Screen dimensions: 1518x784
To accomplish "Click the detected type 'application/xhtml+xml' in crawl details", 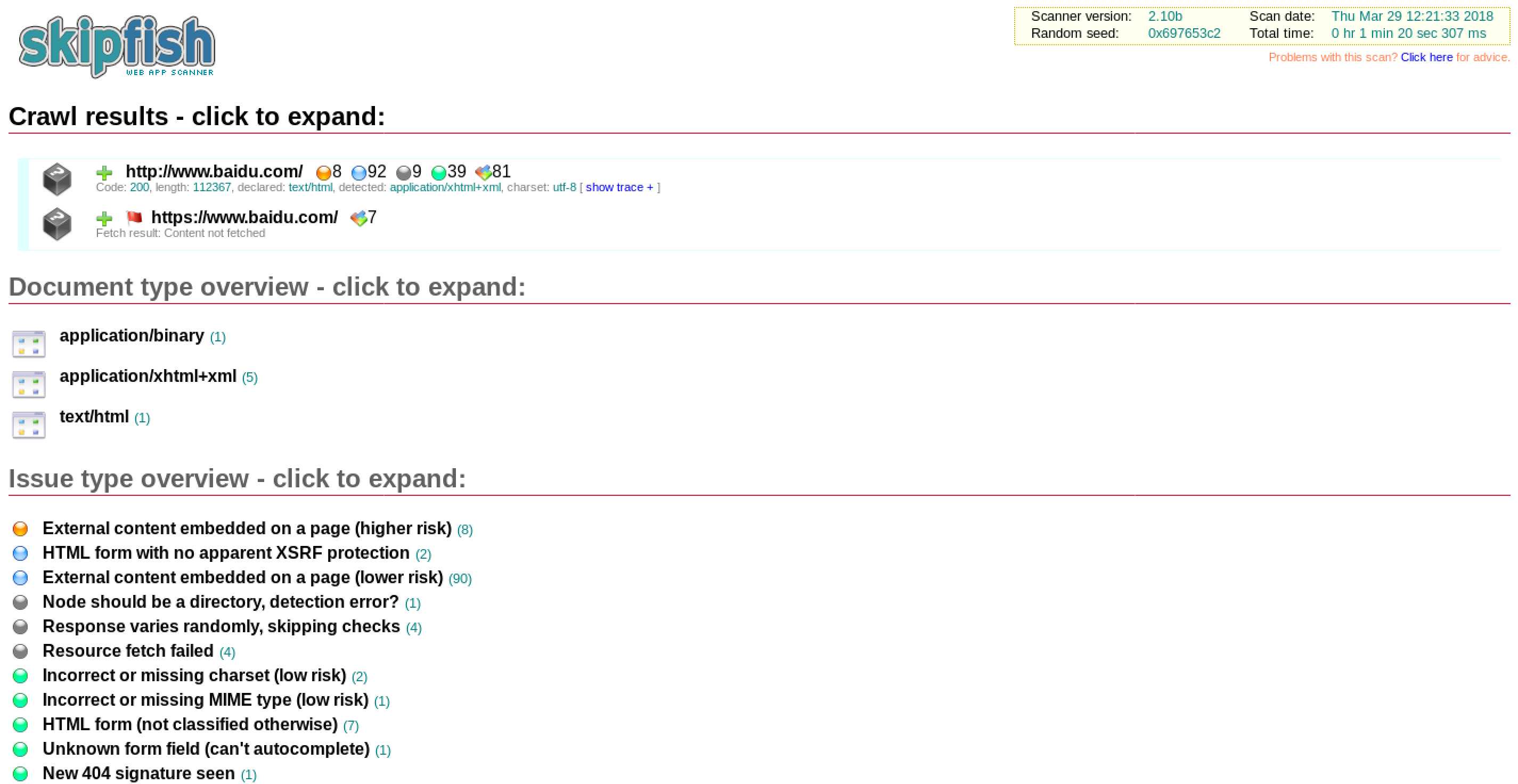I will tap(445, 187).
